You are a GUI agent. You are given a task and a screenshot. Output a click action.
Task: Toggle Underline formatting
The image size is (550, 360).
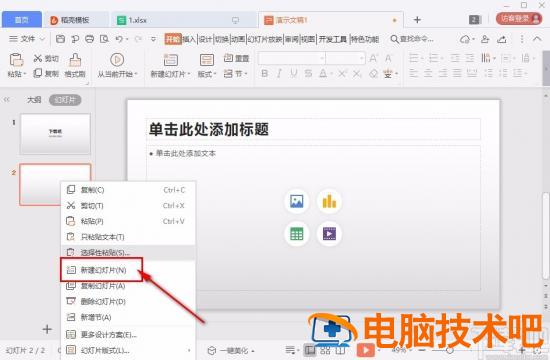point(294,74)
